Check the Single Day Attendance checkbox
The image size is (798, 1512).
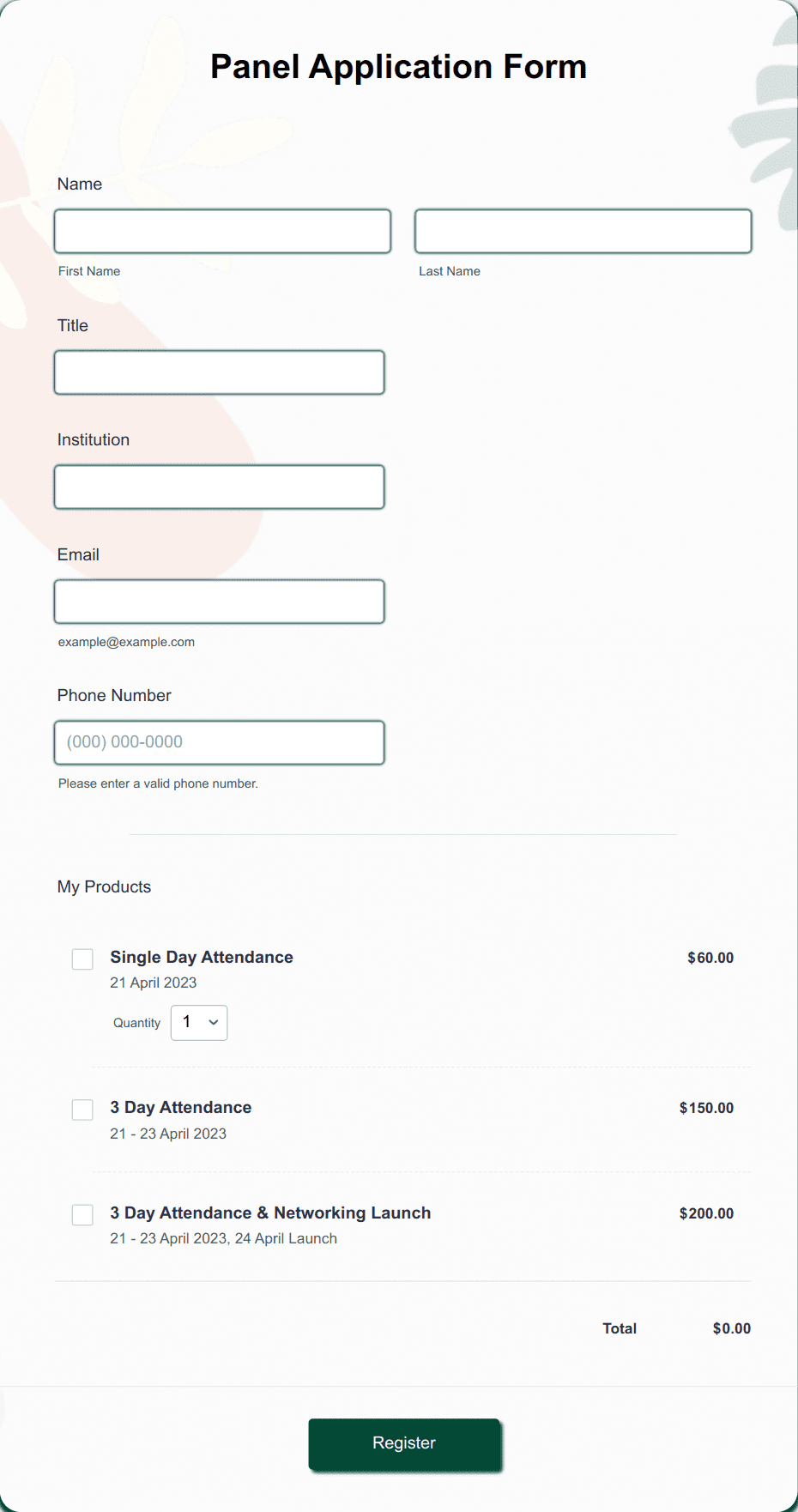[x=82, y=959]
